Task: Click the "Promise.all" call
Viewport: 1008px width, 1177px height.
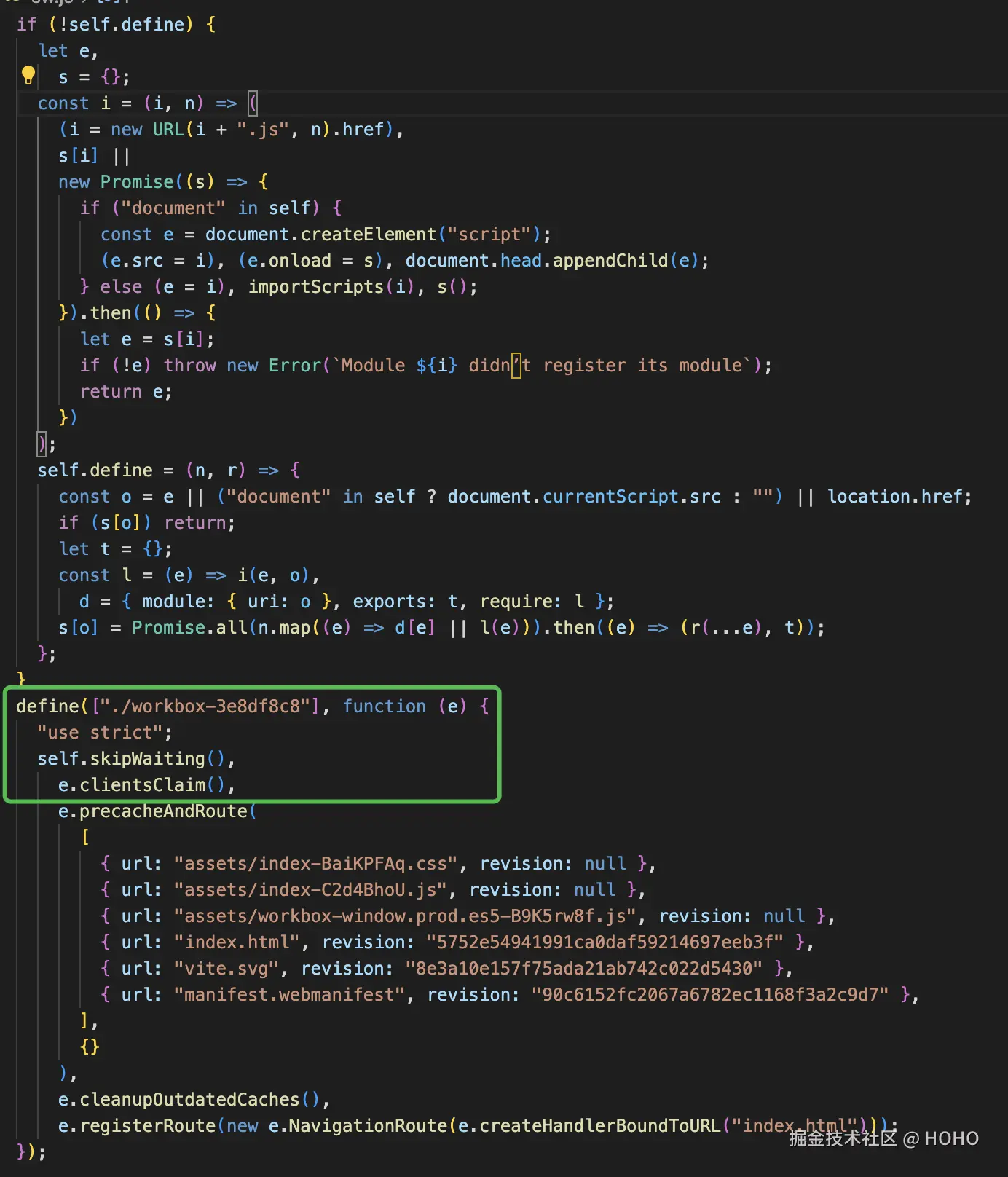Action: pos(189,628)
